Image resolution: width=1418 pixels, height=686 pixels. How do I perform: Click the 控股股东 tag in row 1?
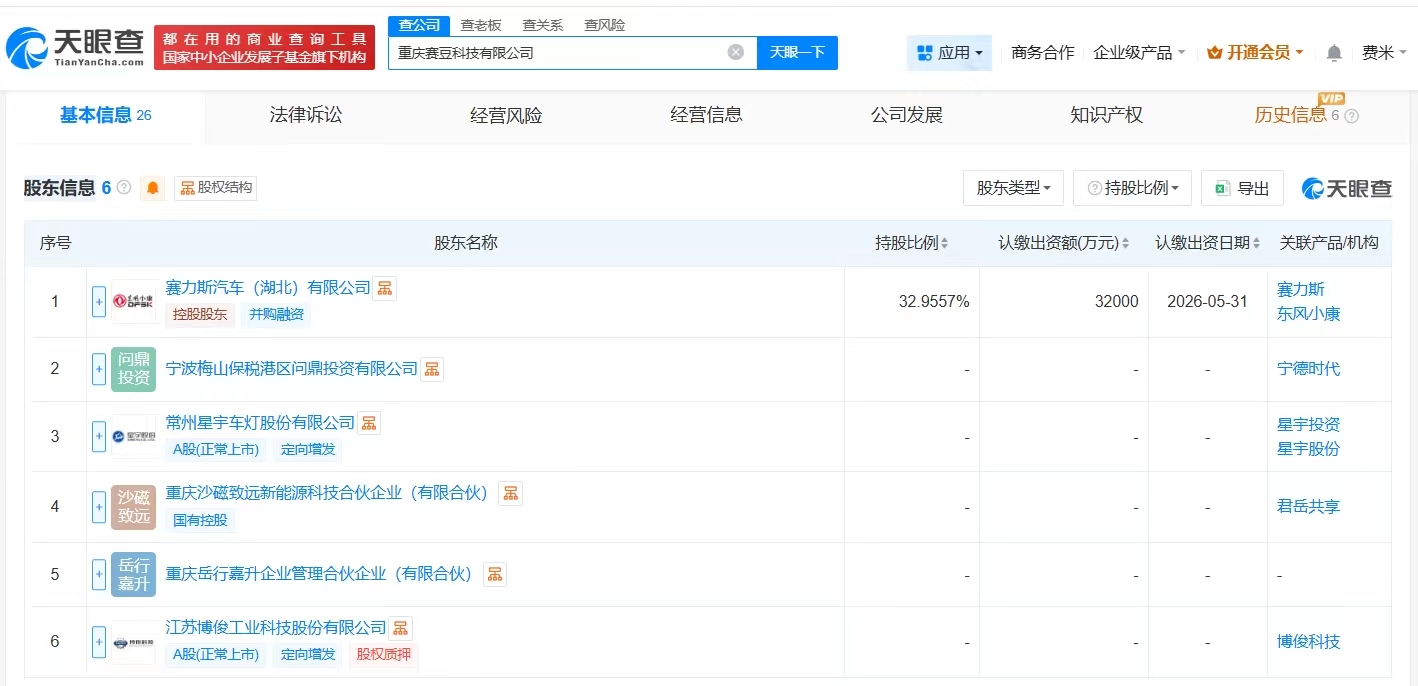click(200, 314)
